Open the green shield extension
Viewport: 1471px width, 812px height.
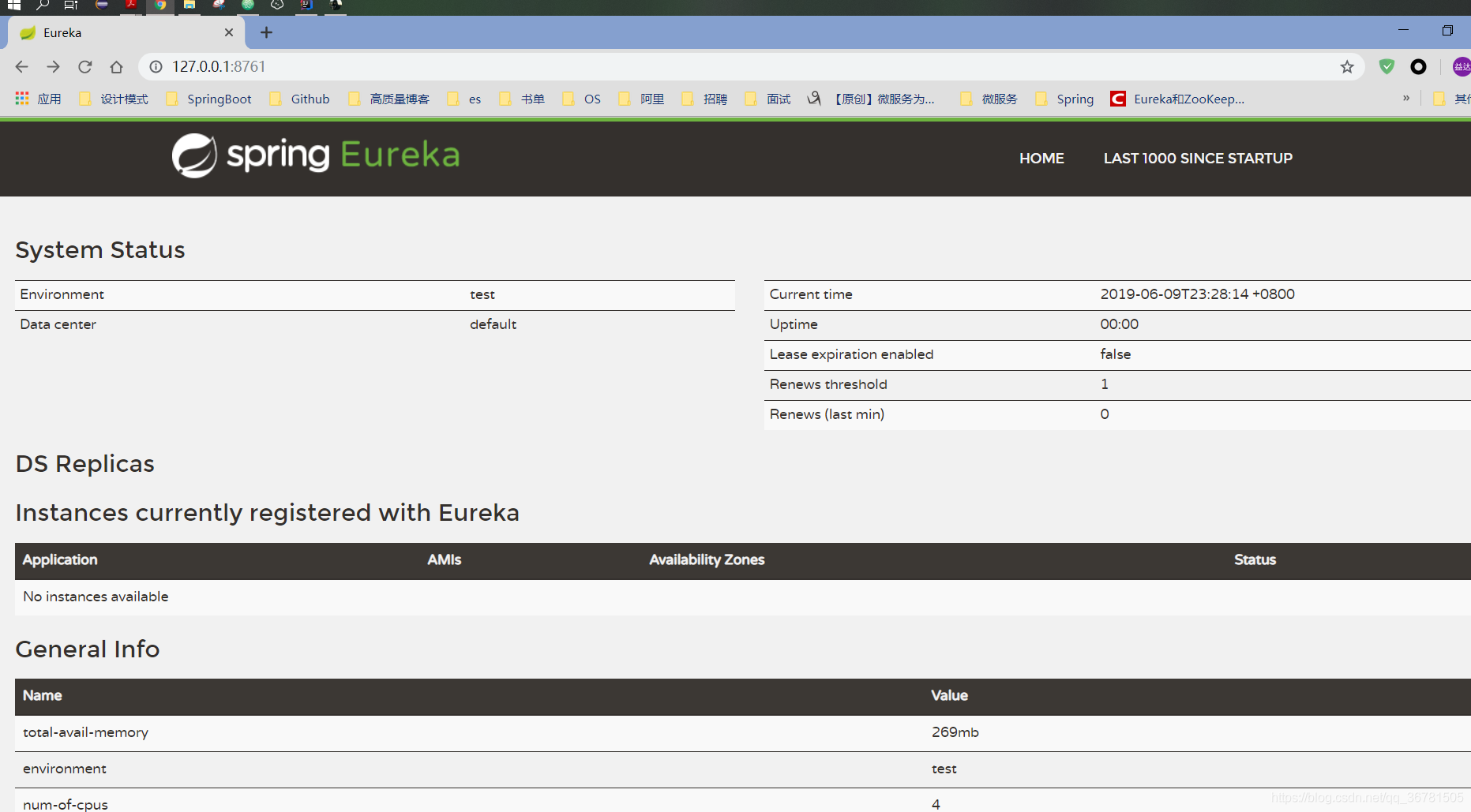point(1387,67)
